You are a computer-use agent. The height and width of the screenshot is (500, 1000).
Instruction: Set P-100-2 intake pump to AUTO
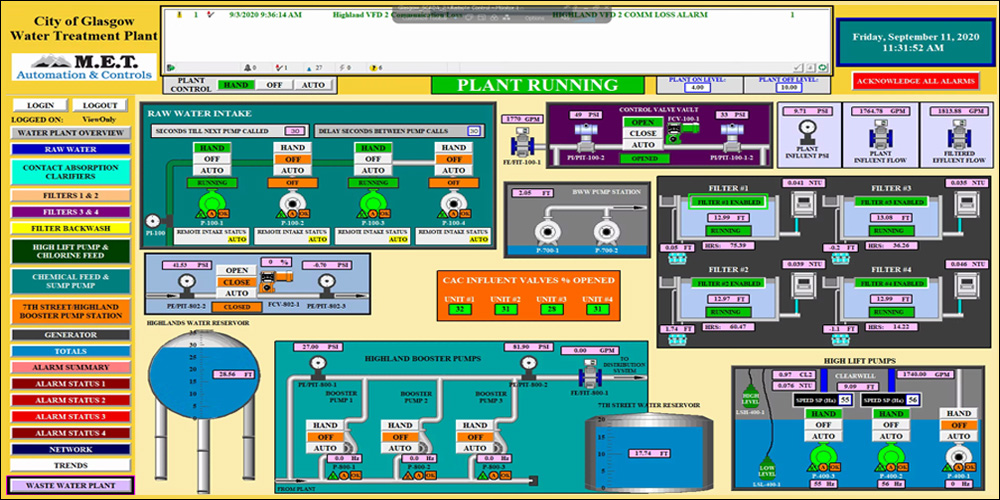[292, 170]
